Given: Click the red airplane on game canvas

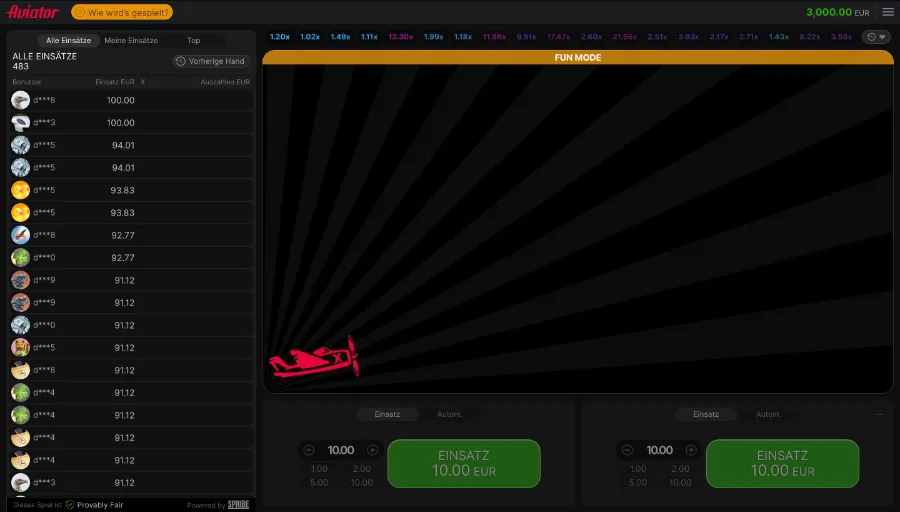Looking at the screenshot, I should pyautogui.click(x=314, y=358).
